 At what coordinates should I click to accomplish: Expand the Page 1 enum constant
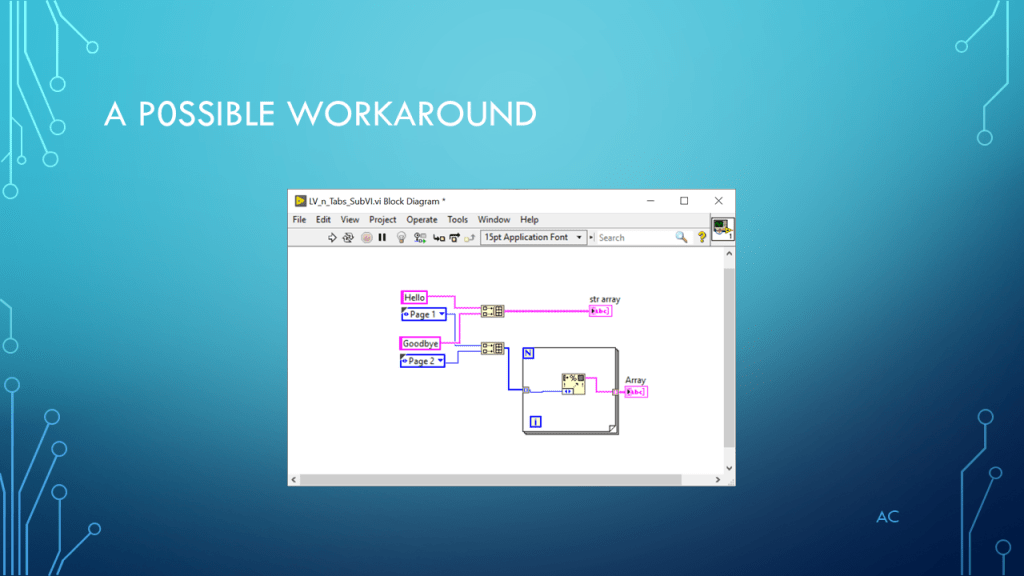423,314
